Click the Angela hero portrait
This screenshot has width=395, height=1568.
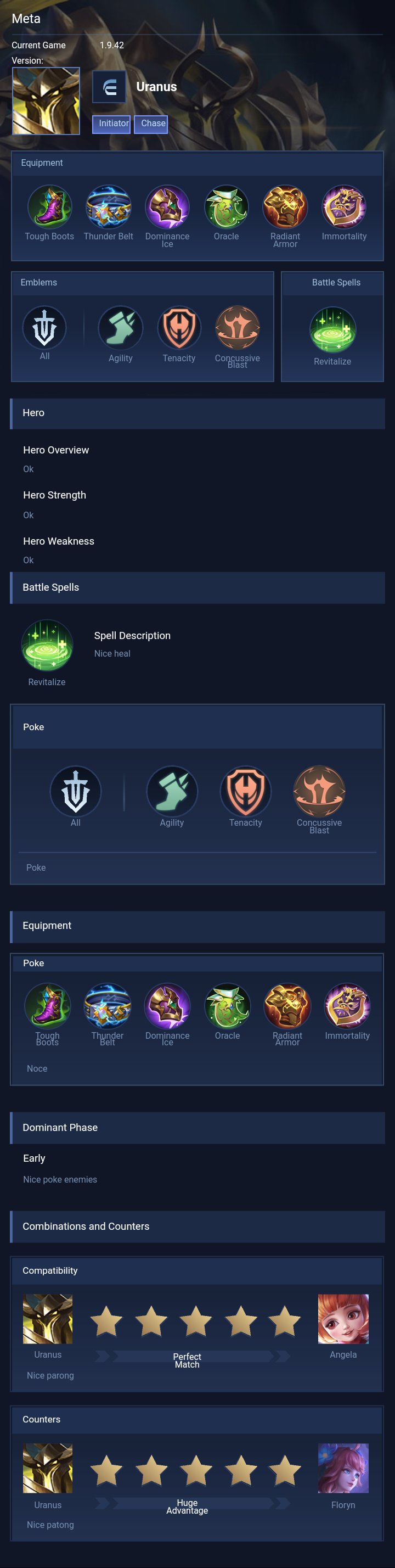tap(343, 1319)
